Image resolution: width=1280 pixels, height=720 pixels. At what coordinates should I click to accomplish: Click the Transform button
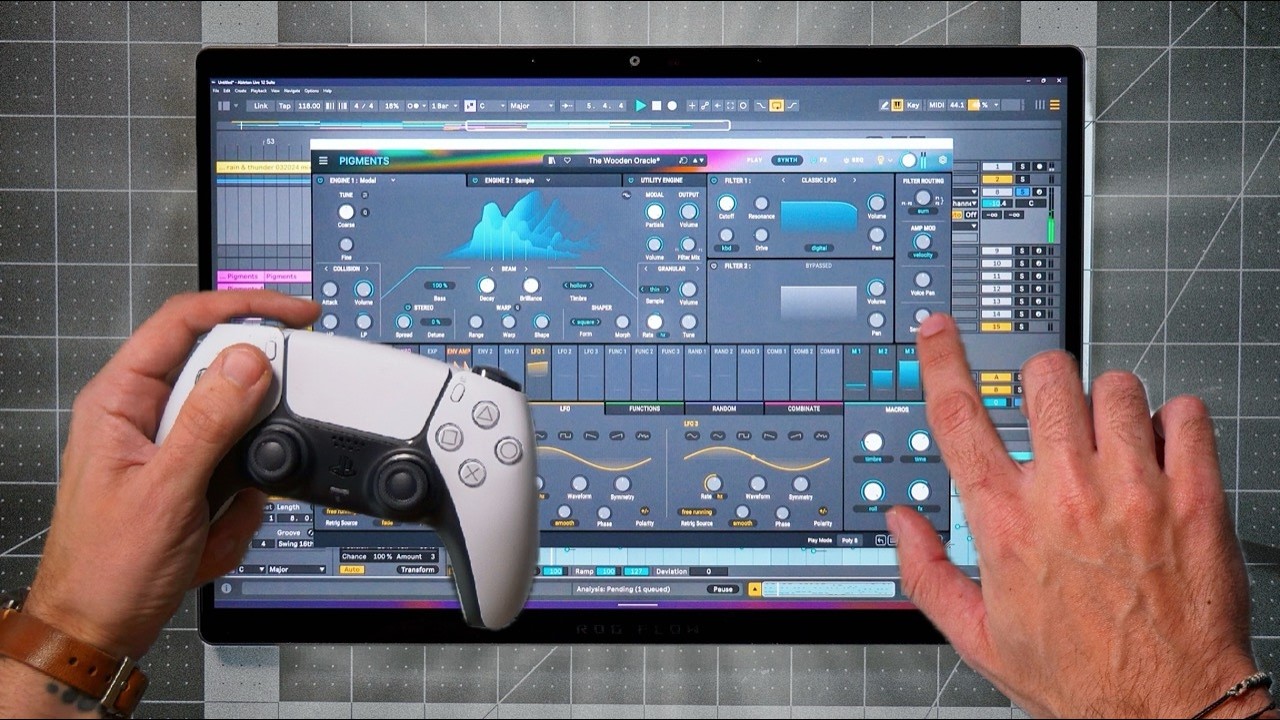(417, 569)
